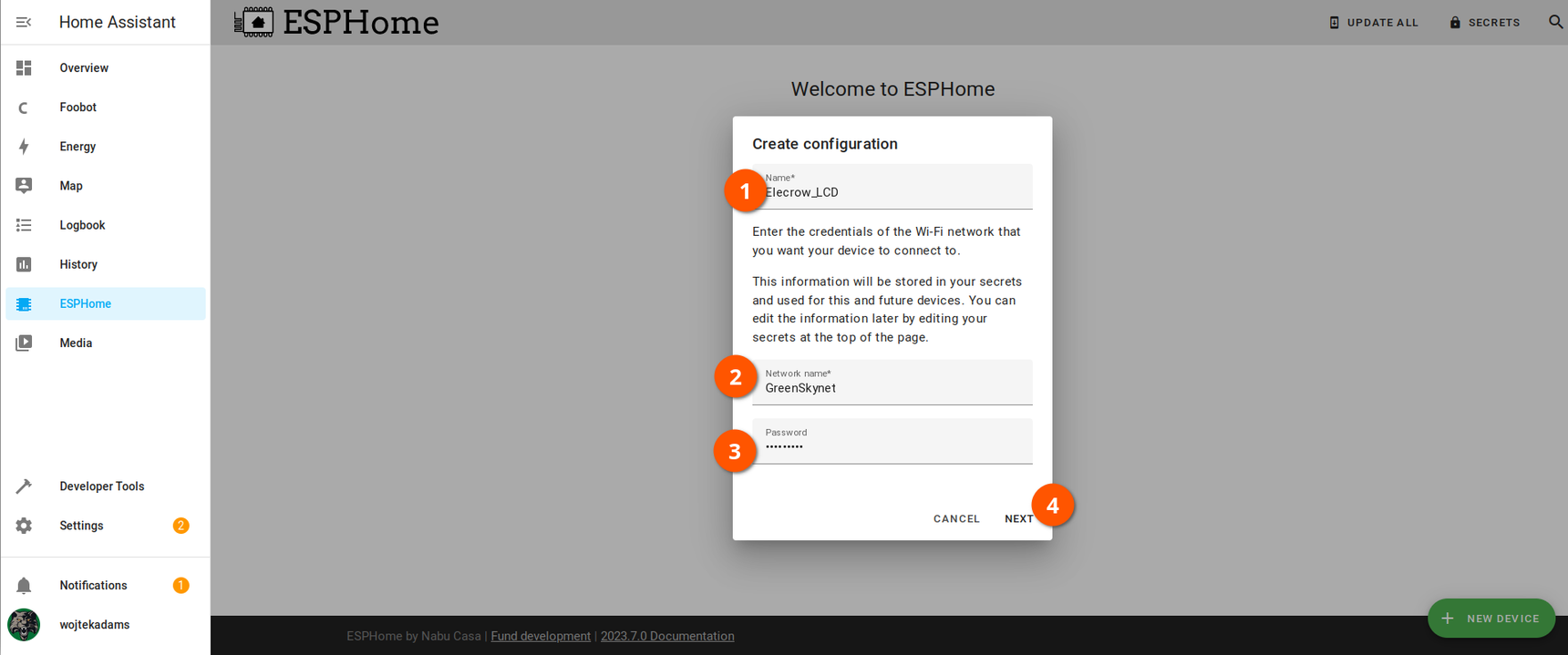
Task: Click the Developer Tools hammer icon
Action: (24, 486)
